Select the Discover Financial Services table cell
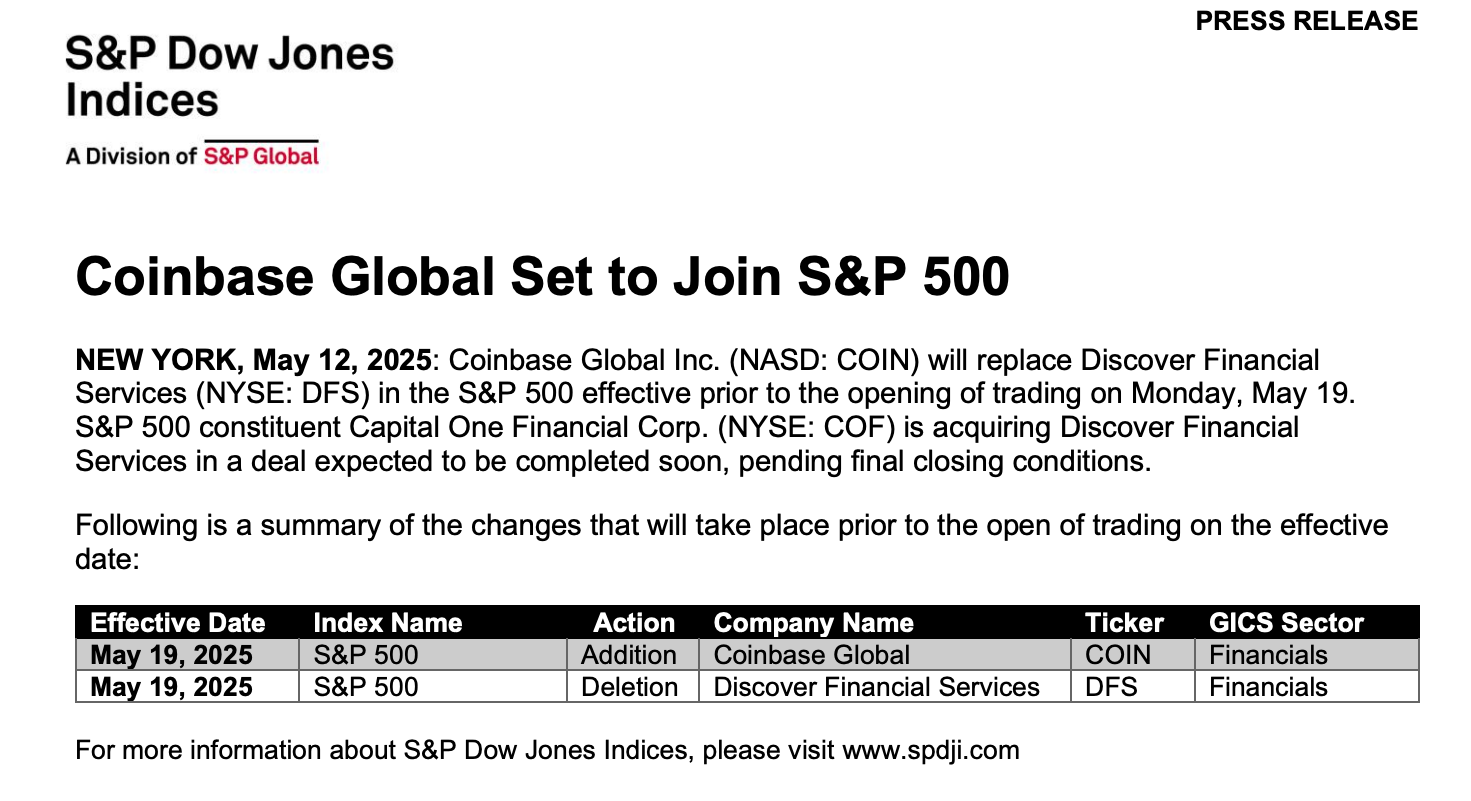 coord(885,687)
